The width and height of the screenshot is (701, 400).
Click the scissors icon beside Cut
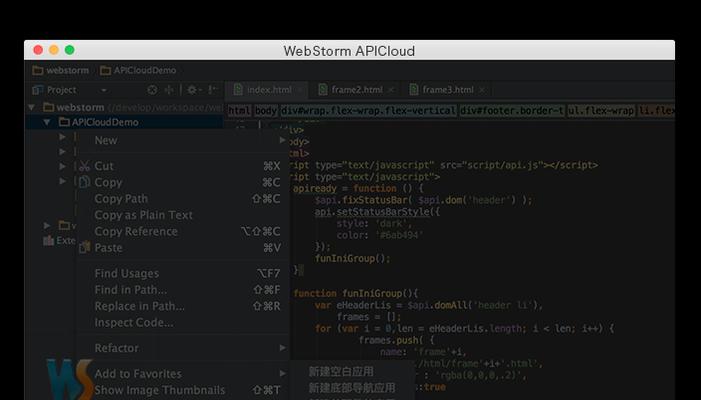click(84, 166)
